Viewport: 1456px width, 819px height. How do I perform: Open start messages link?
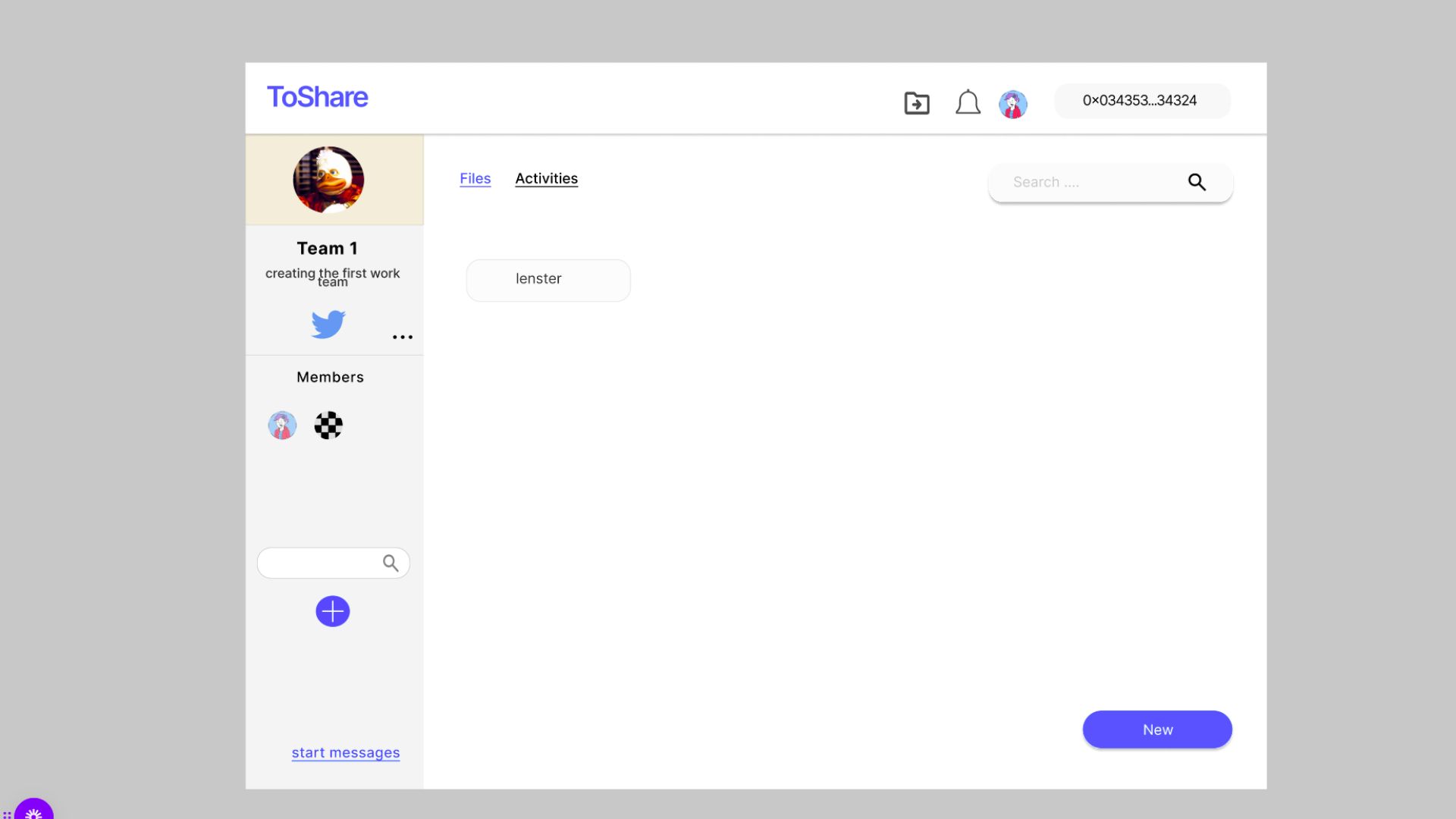coord(345,752)
